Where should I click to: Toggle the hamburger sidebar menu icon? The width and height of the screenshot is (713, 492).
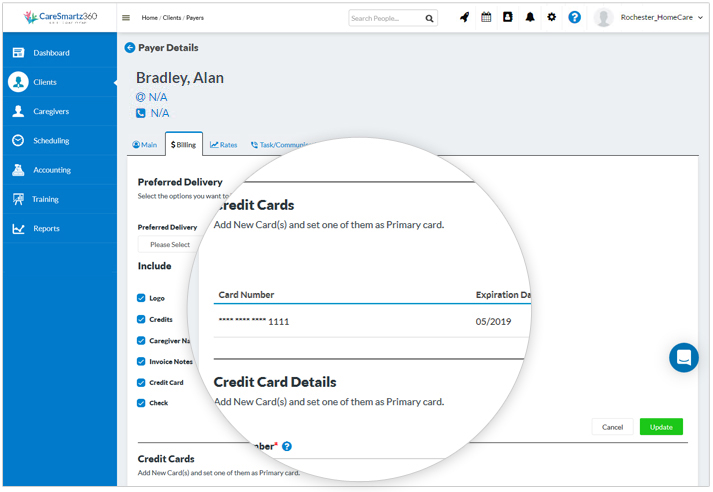(126, 18)
